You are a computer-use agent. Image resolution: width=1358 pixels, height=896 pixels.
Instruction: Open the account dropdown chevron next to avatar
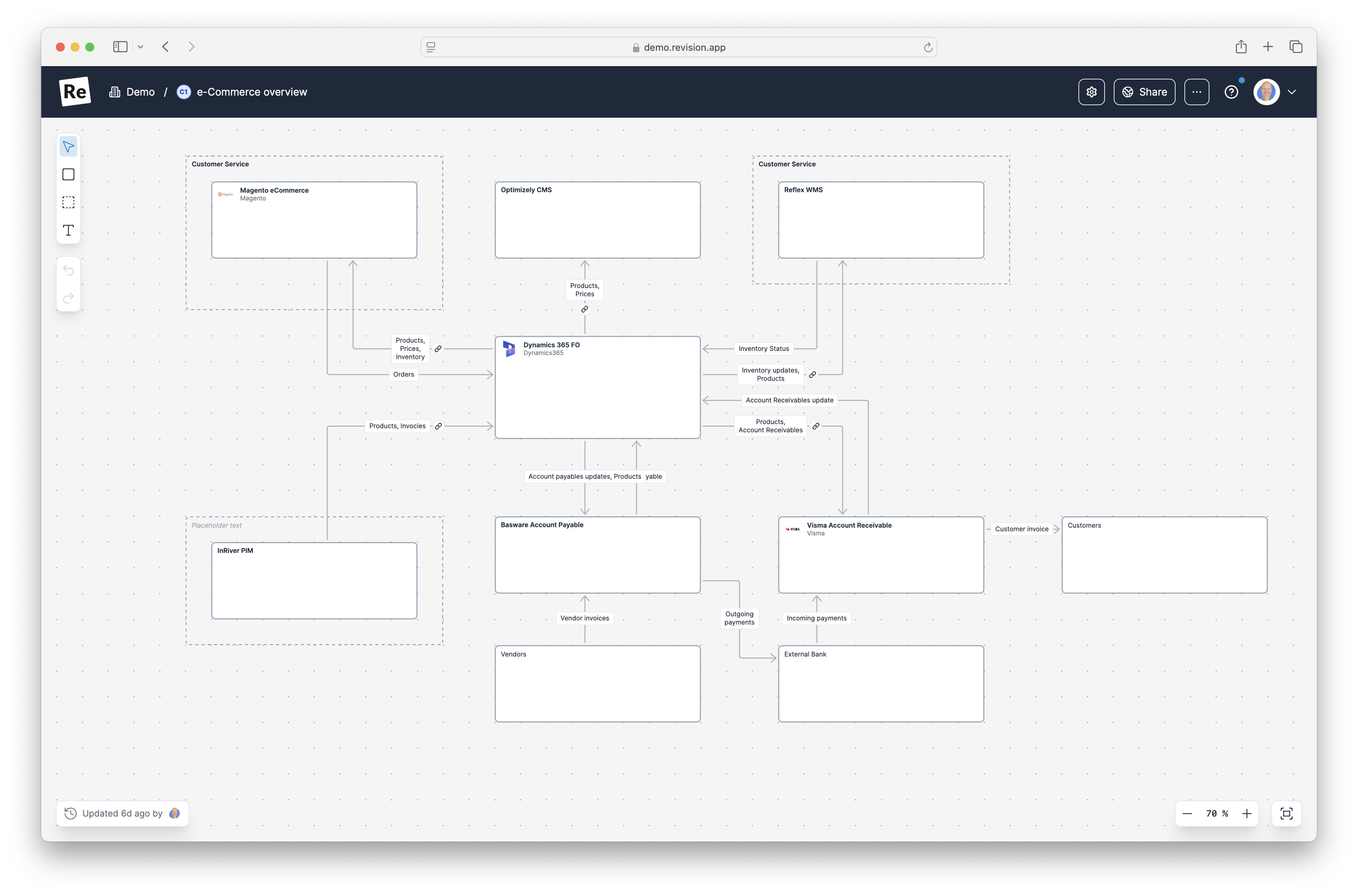coord(1292,92)
